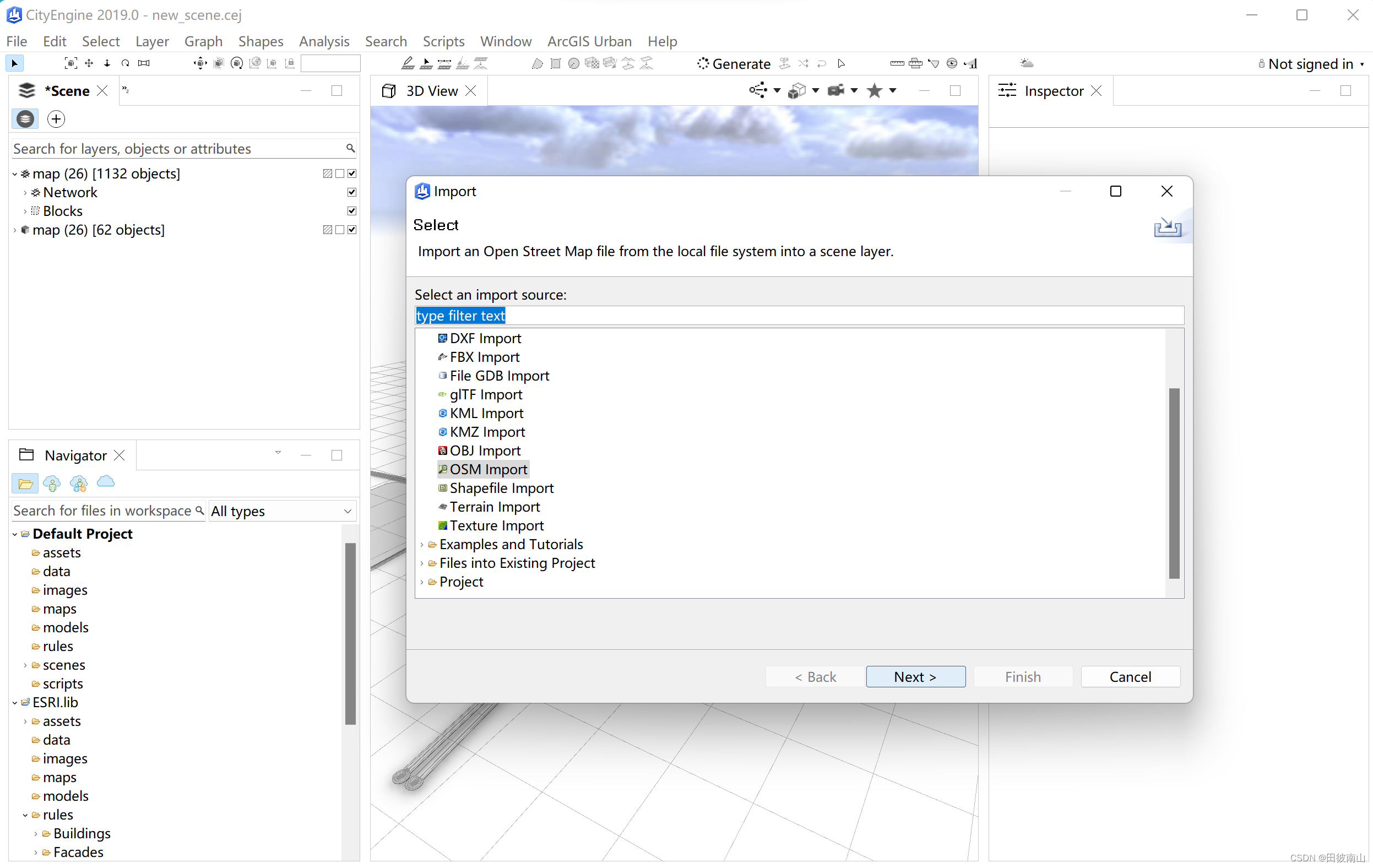The height and width of the screenshot is (868, 1373).
Task: Open the Shapes menu
Action: click(x=261, y=41)
